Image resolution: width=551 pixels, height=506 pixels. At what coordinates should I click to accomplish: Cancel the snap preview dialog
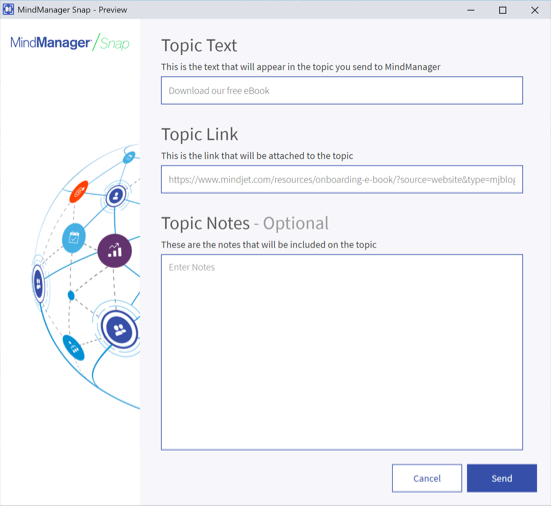pyautogui.click(x=427, y=478)
